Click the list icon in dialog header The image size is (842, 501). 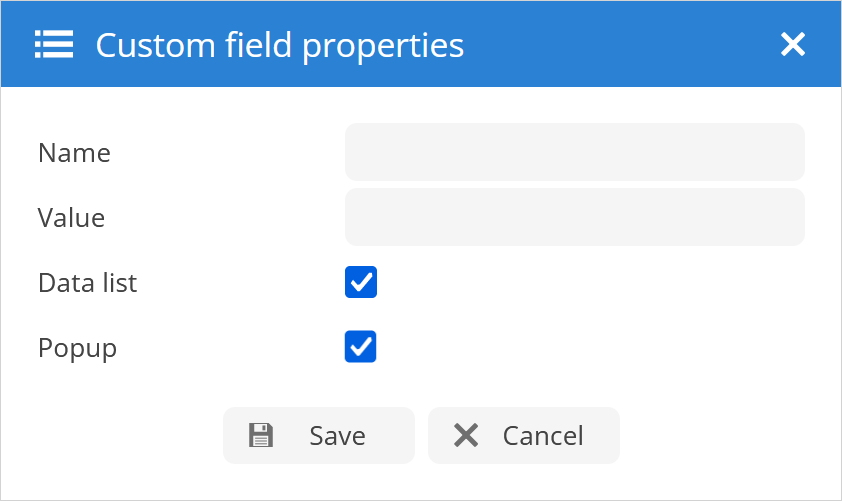coord(53,44)
